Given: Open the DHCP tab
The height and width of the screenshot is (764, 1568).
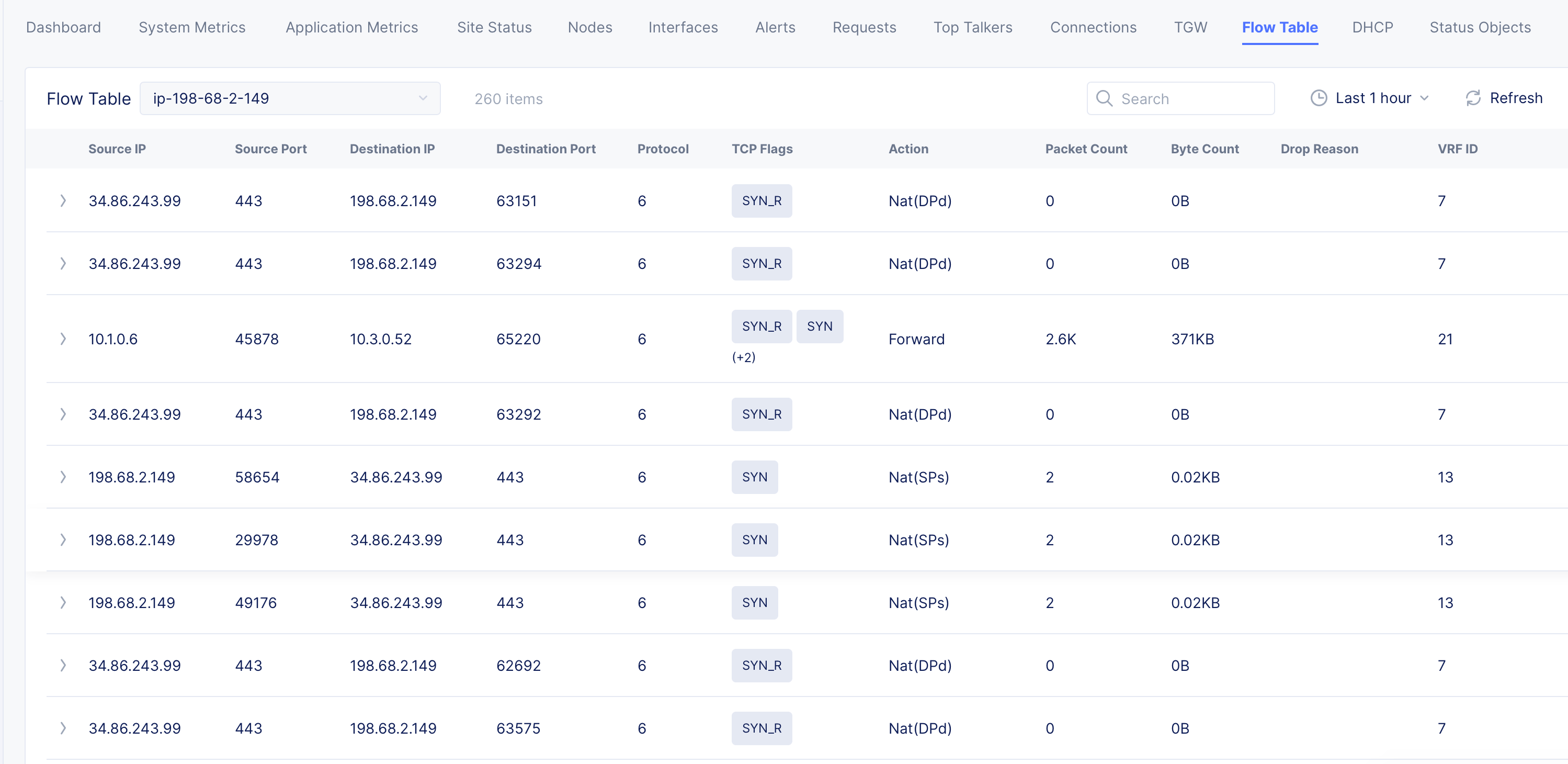Looking at the screenshot, I should 1372,27.
